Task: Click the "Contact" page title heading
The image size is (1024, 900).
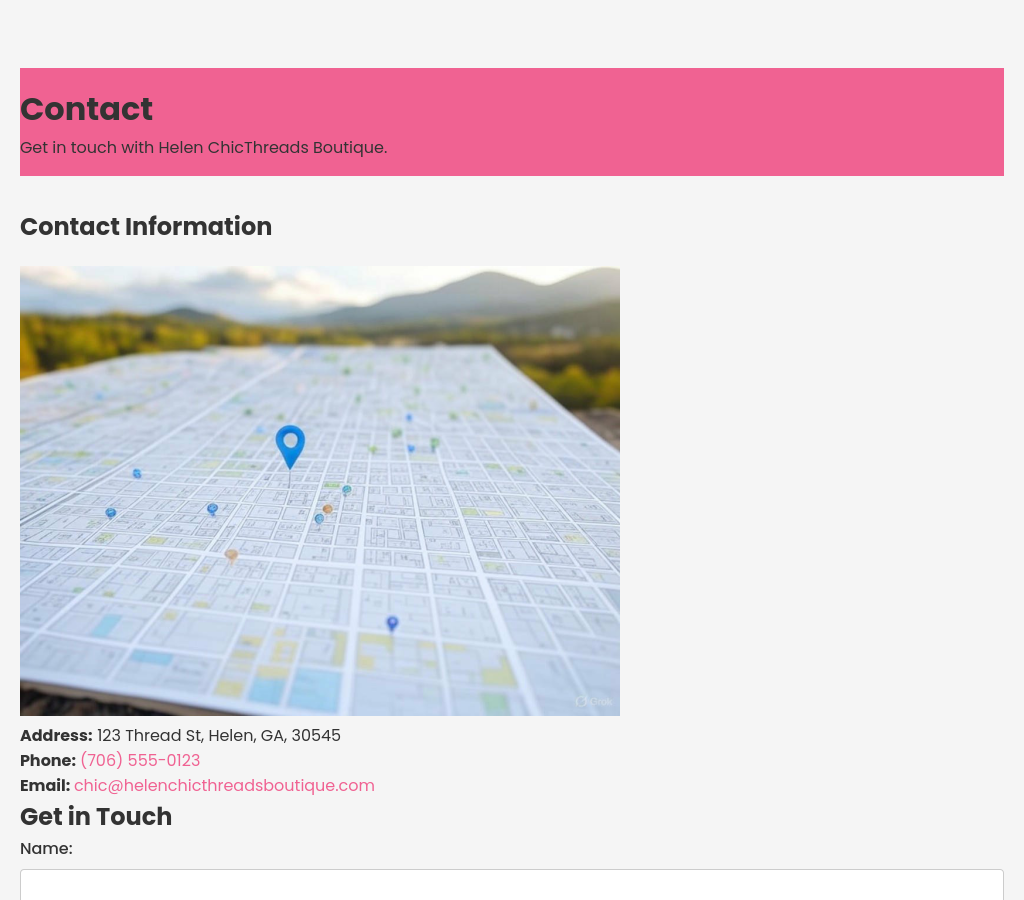Action: [86, 109]
